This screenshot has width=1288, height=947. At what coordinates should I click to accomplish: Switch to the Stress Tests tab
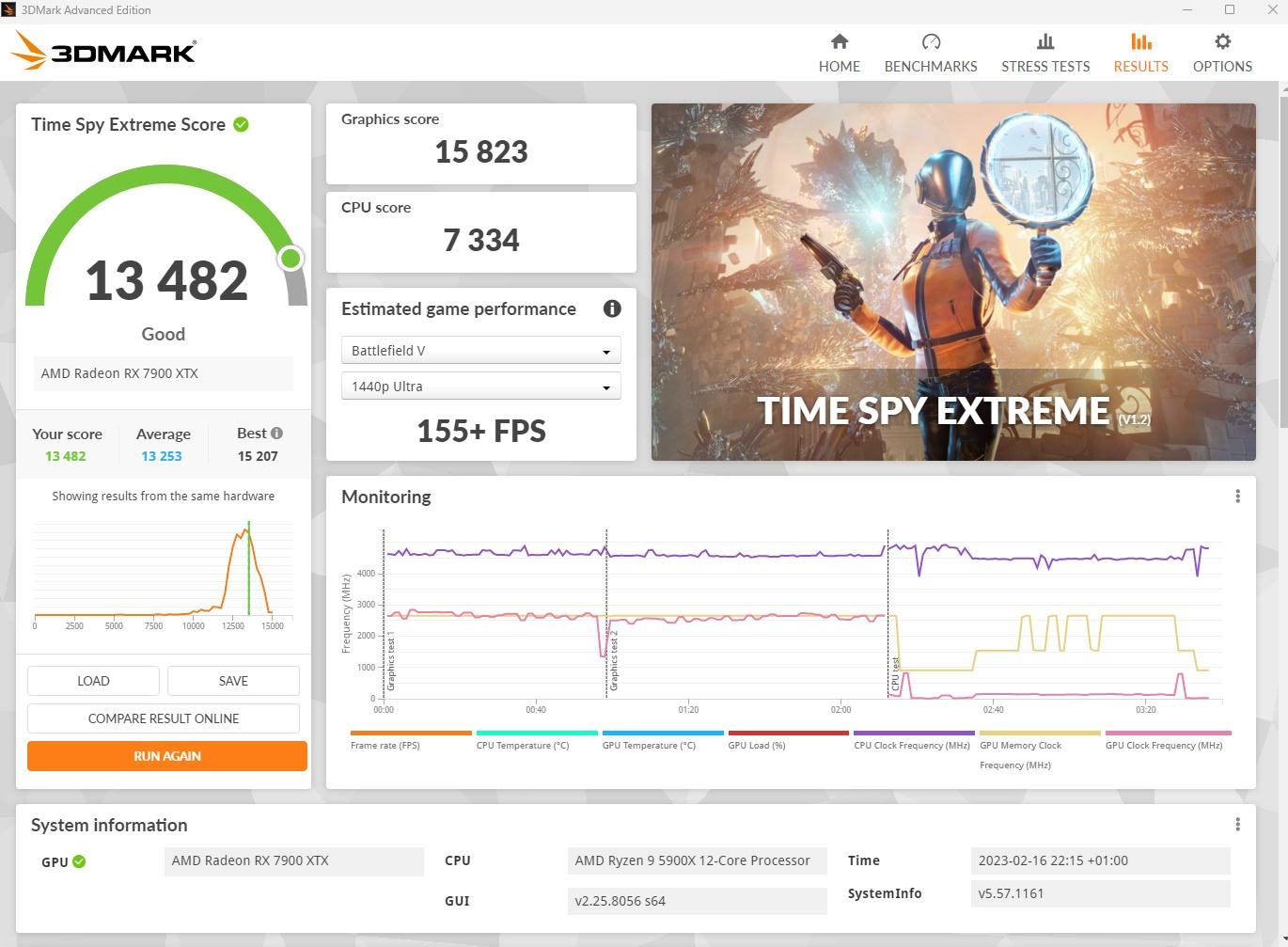click(1045, 53)
